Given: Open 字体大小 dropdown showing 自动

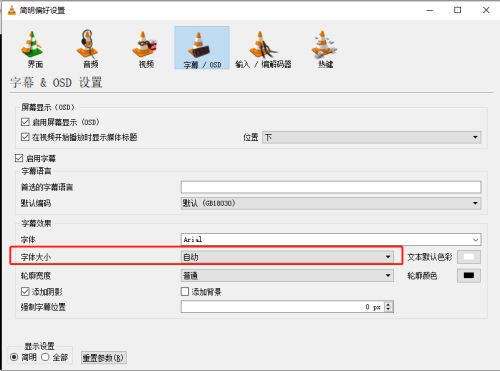Looking at the screenshot, I should point(287,257).
